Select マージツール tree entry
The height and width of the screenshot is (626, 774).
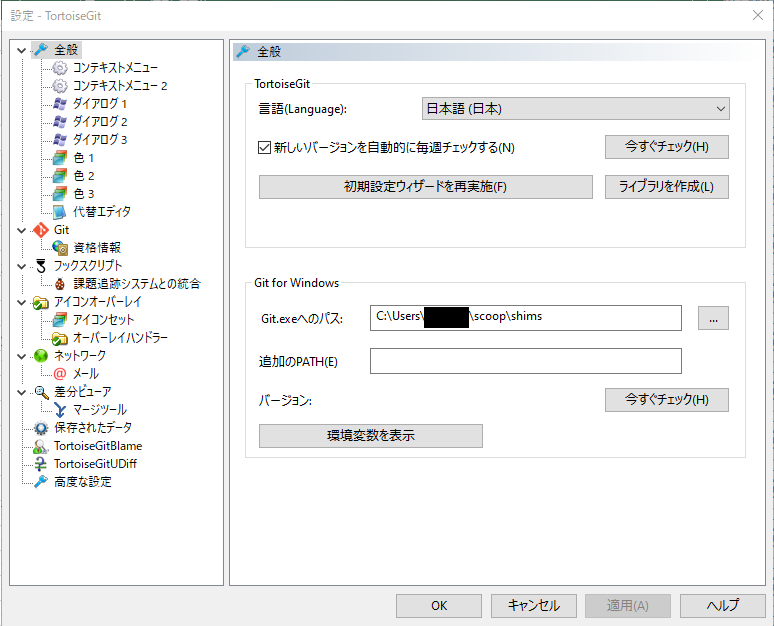(100, 410)
